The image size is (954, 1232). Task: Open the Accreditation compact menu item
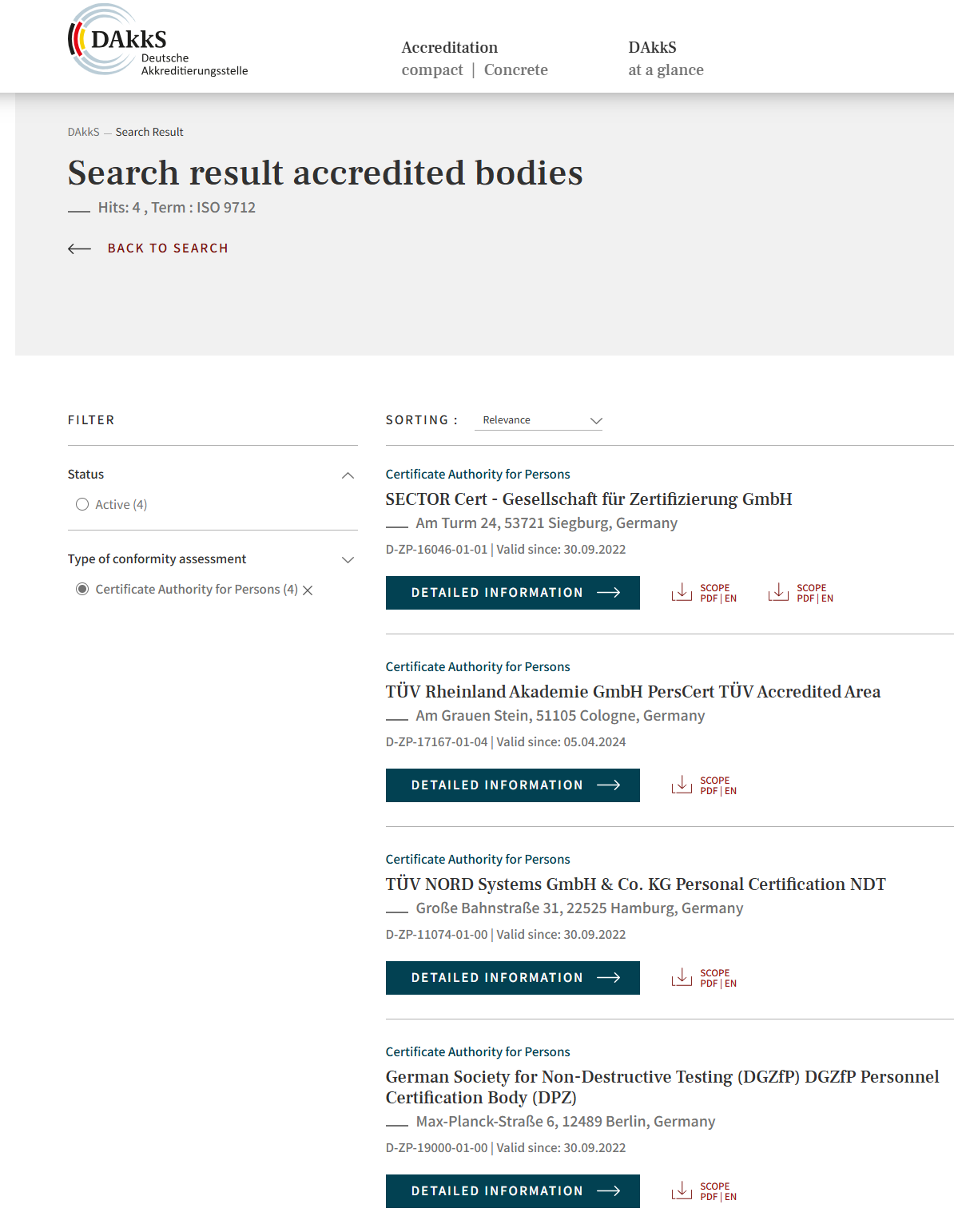(432, 70)
